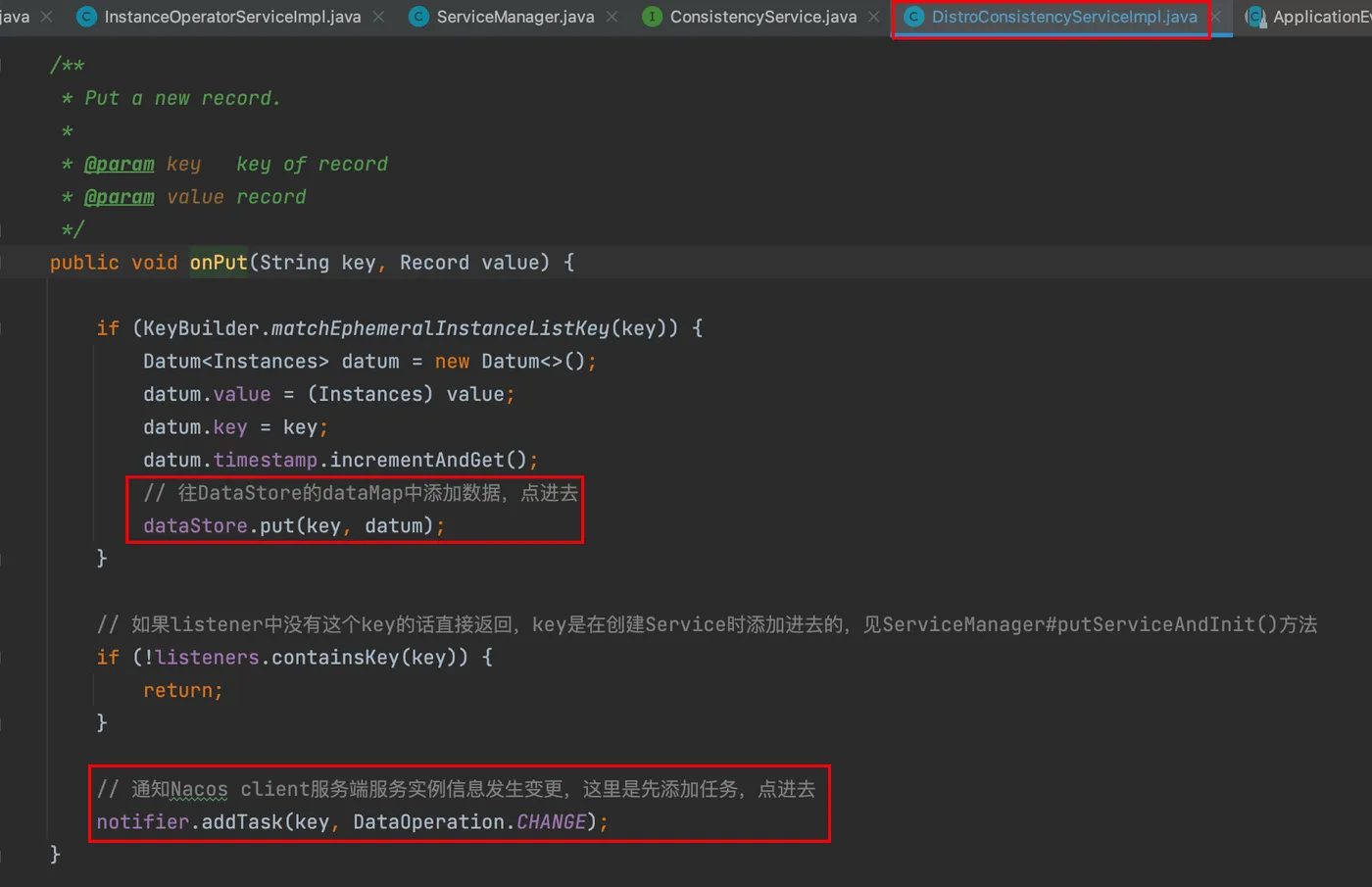The width and height of the screenshot is (1372, 887).
Task: Click the '(Instances) value' cast expression
Action: click(x=406, y=394)
